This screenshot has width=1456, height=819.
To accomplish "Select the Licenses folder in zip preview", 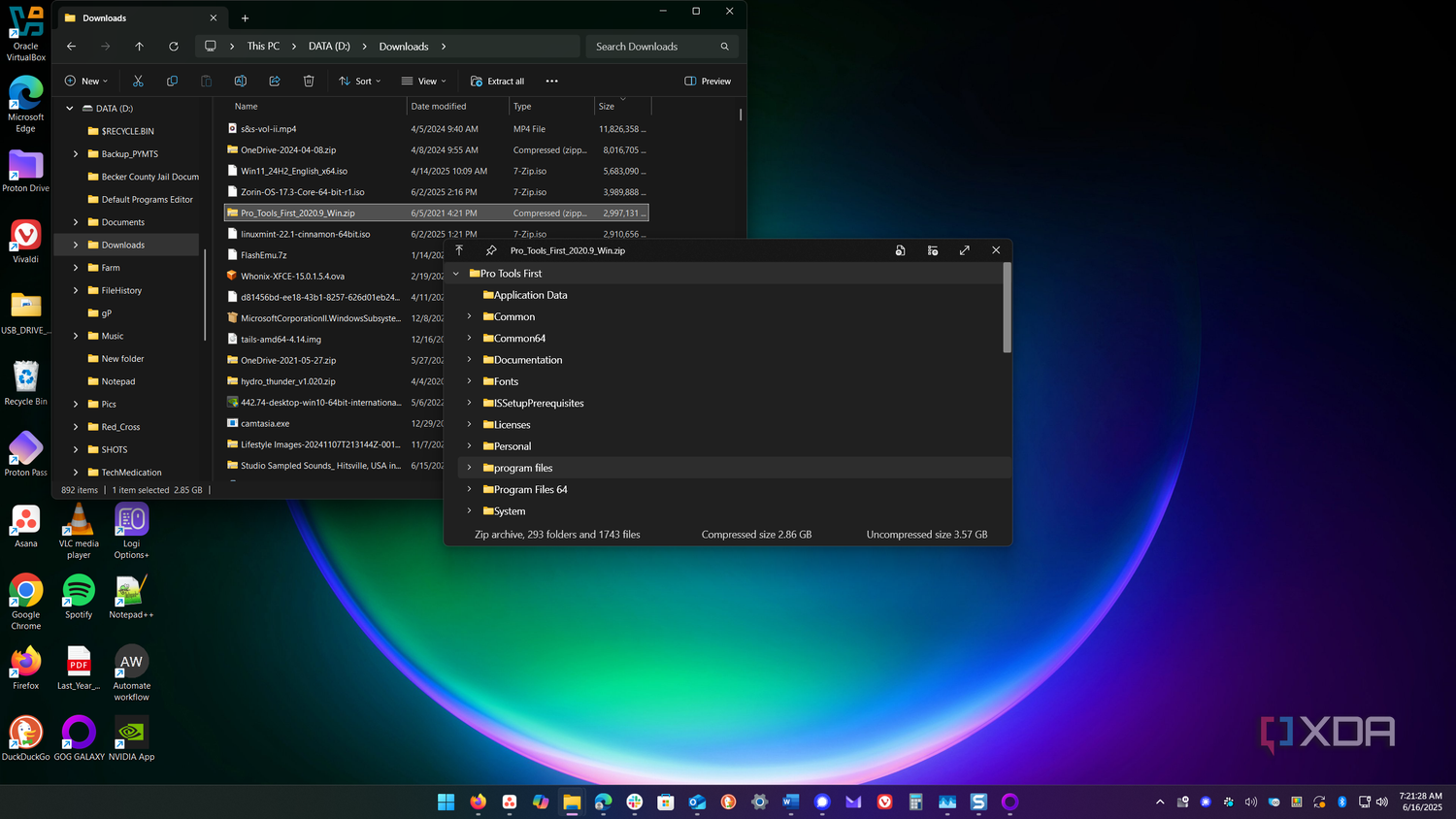I will click(512, 425).
